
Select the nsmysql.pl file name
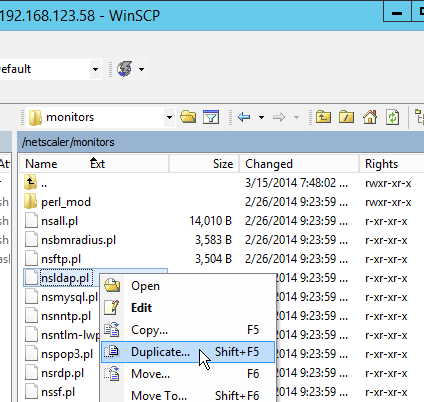click(69, 297)
